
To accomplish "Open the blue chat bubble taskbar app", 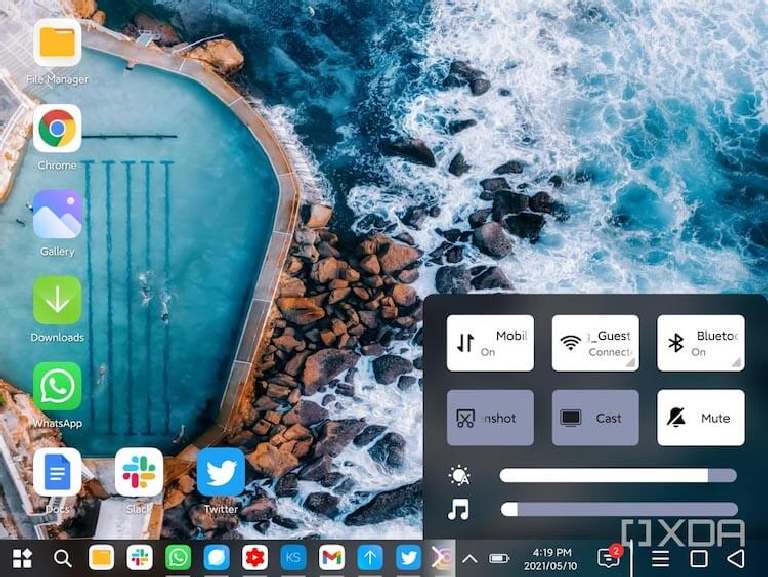I will pyautogui.click(x=216, y=557).
